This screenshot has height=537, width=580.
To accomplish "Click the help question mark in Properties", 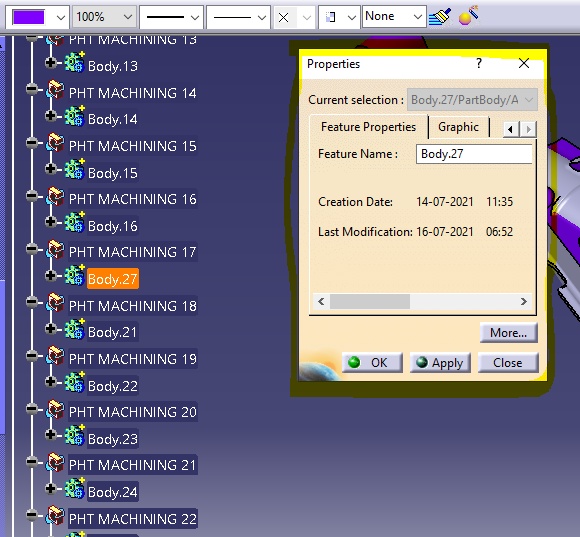I will click(479, 63).
